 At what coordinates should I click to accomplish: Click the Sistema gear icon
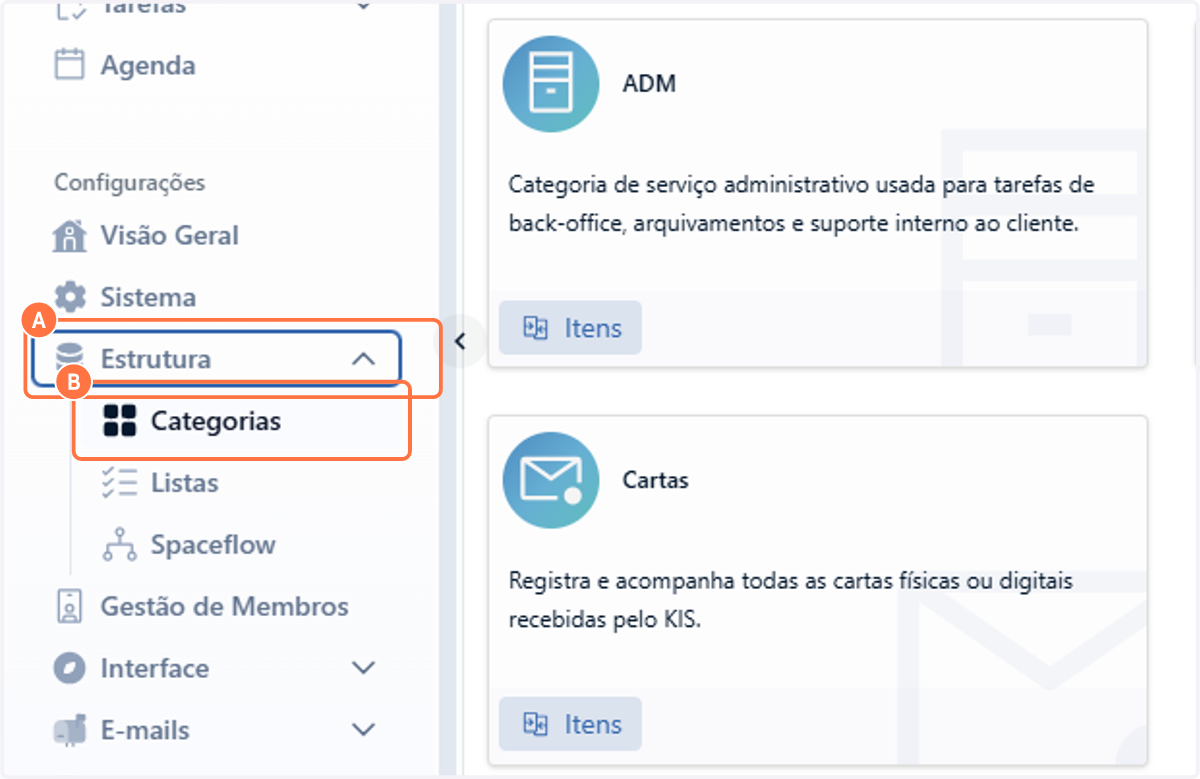pyautogui.click(x=70, y=297)
